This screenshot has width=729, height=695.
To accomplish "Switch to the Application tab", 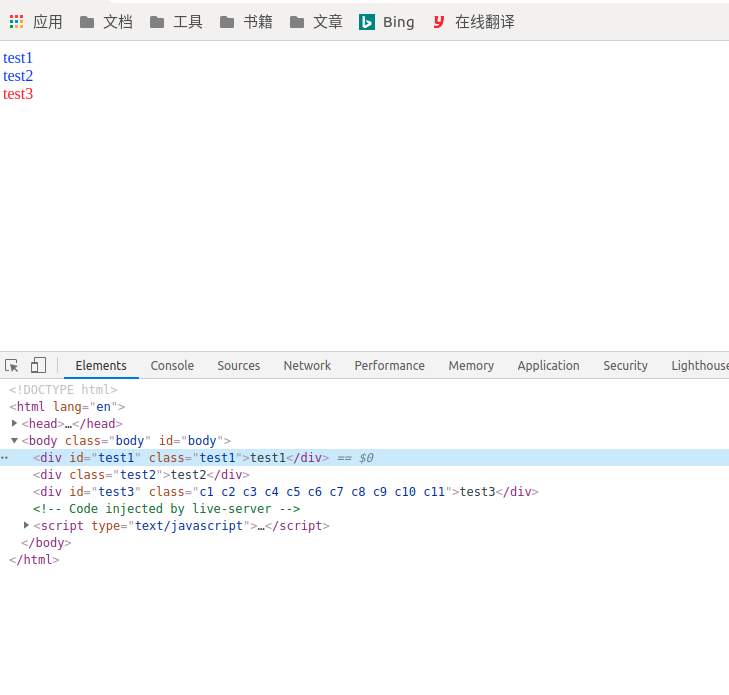I will [x=549, y=365].
